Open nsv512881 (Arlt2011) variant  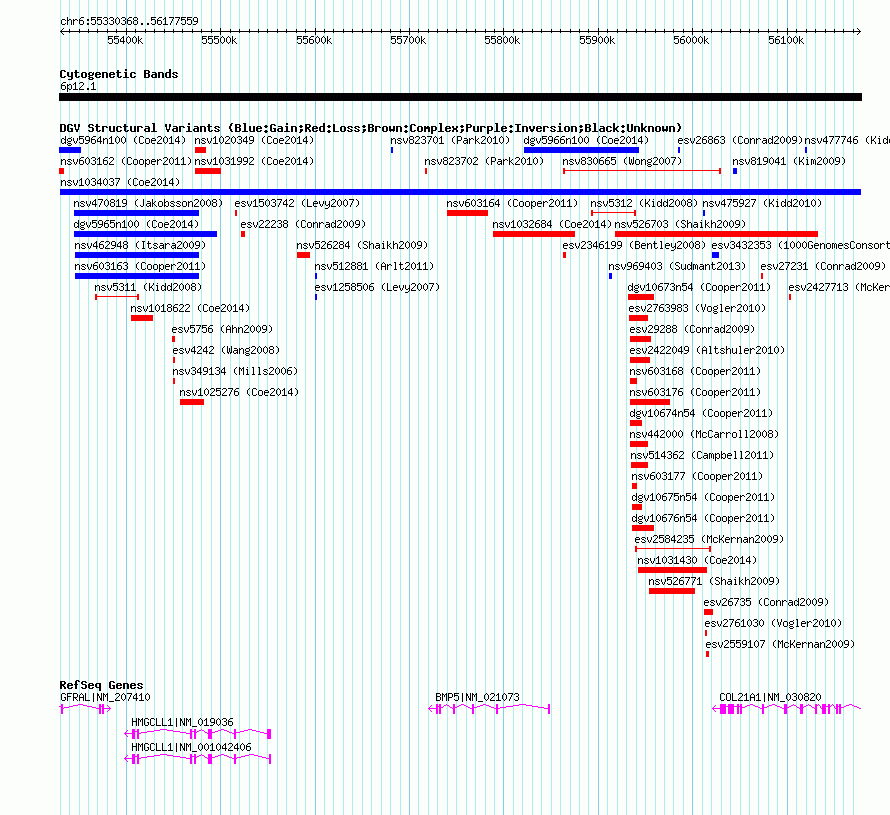(374, 266)
